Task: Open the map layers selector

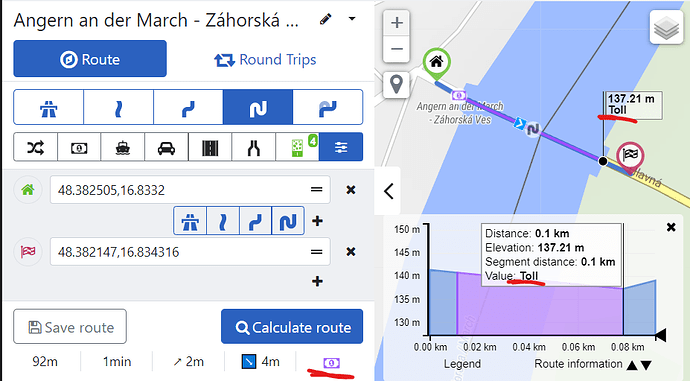Action: tap(666, 27)
